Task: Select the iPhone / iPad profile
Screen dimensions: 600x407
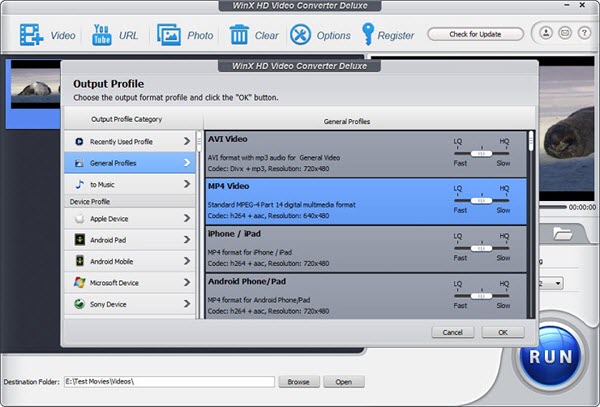Action: click(x=366, y=249)
